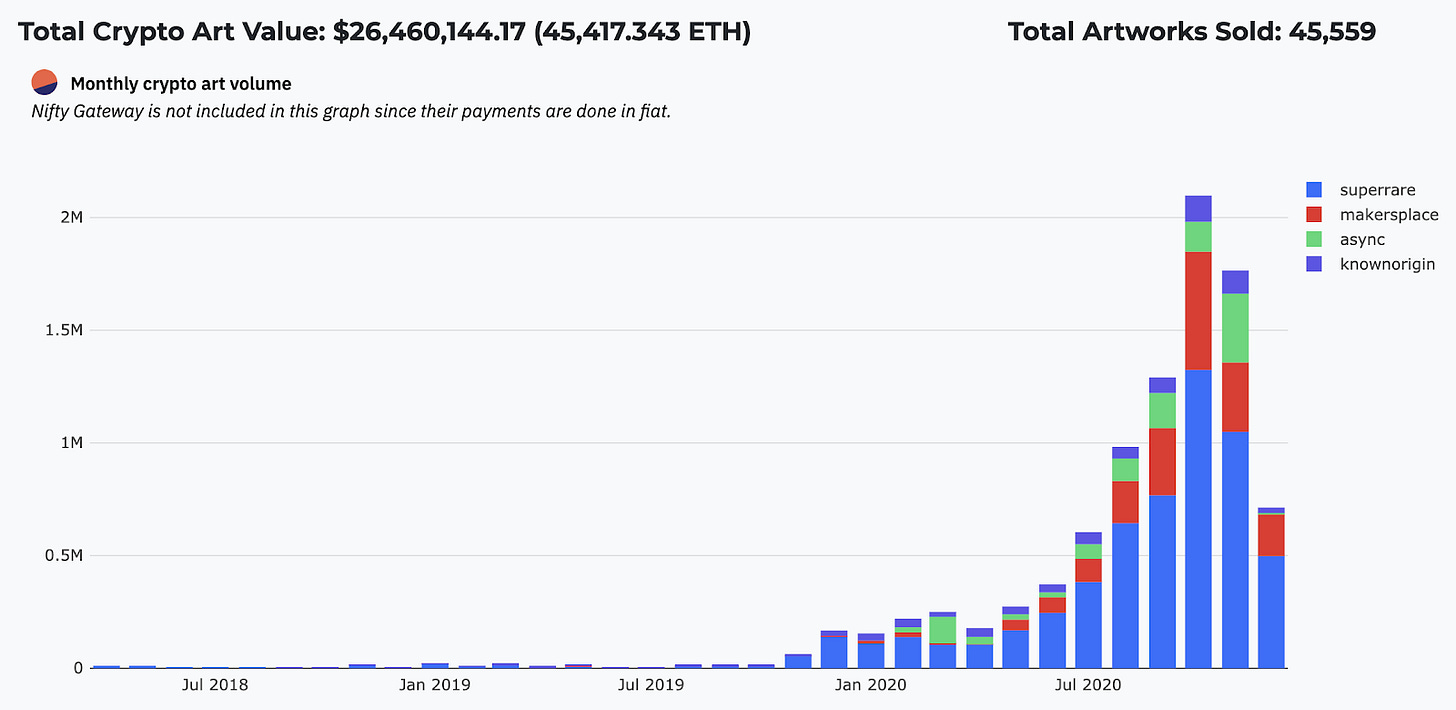Screen dimensions: 1456x710
Task: Click the red makersplace legend swatch
Action: coord(1315,215)
